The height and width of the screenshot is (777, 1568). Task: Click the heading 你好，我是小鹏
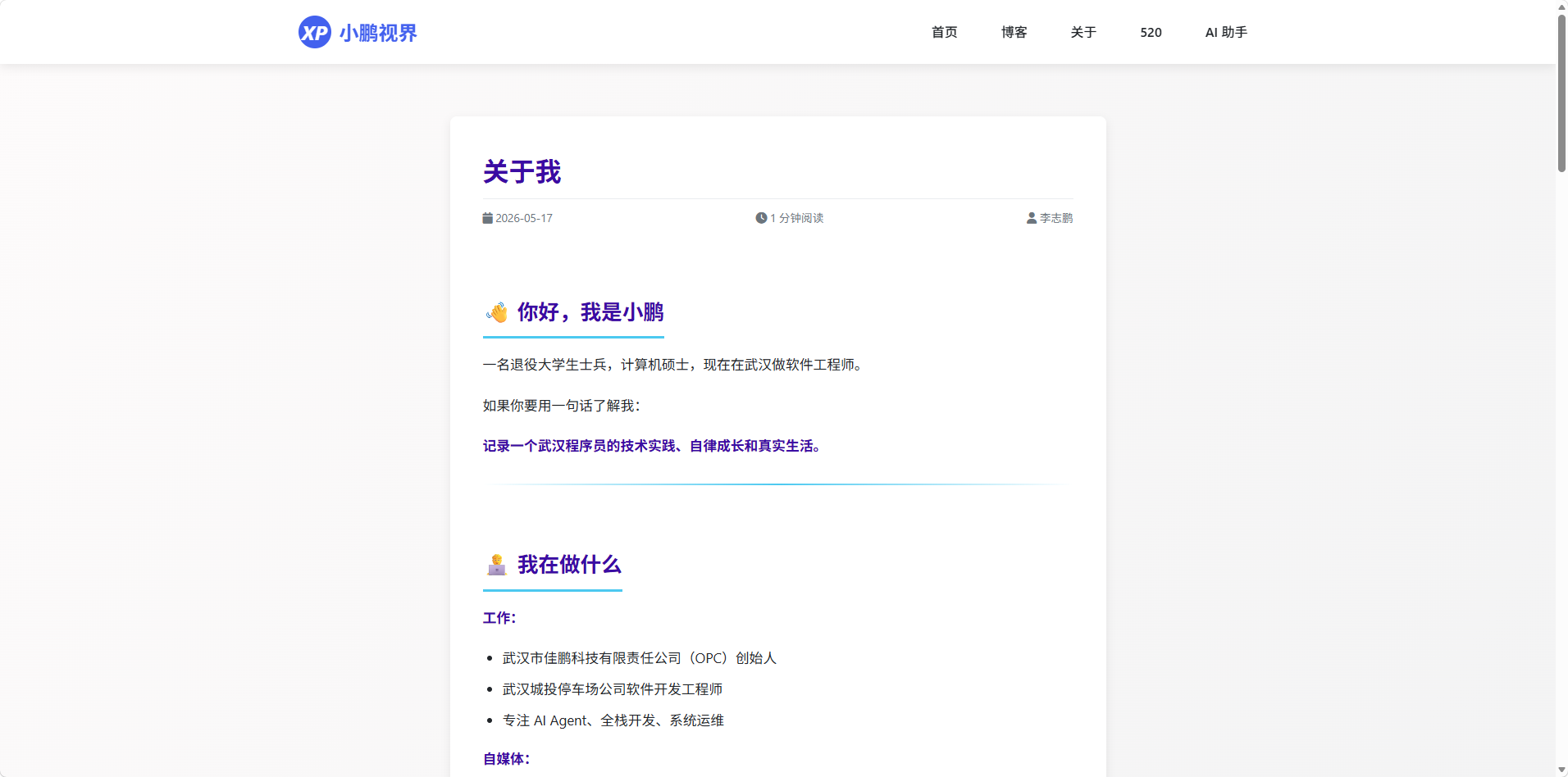(x=590, y=312)
